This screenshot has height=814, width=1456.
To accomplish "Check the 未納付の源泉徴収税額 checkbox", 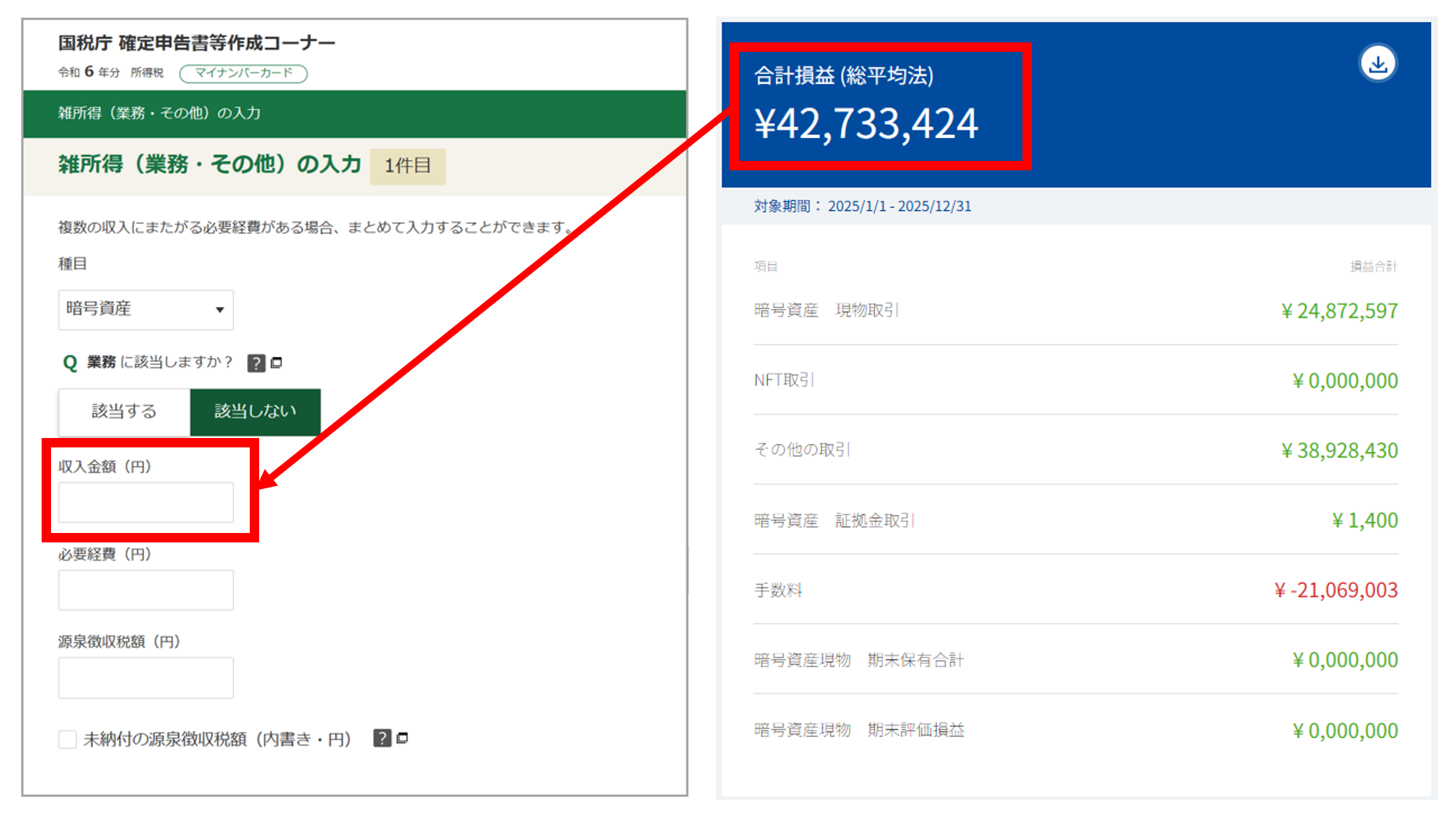I will point(67,739).
